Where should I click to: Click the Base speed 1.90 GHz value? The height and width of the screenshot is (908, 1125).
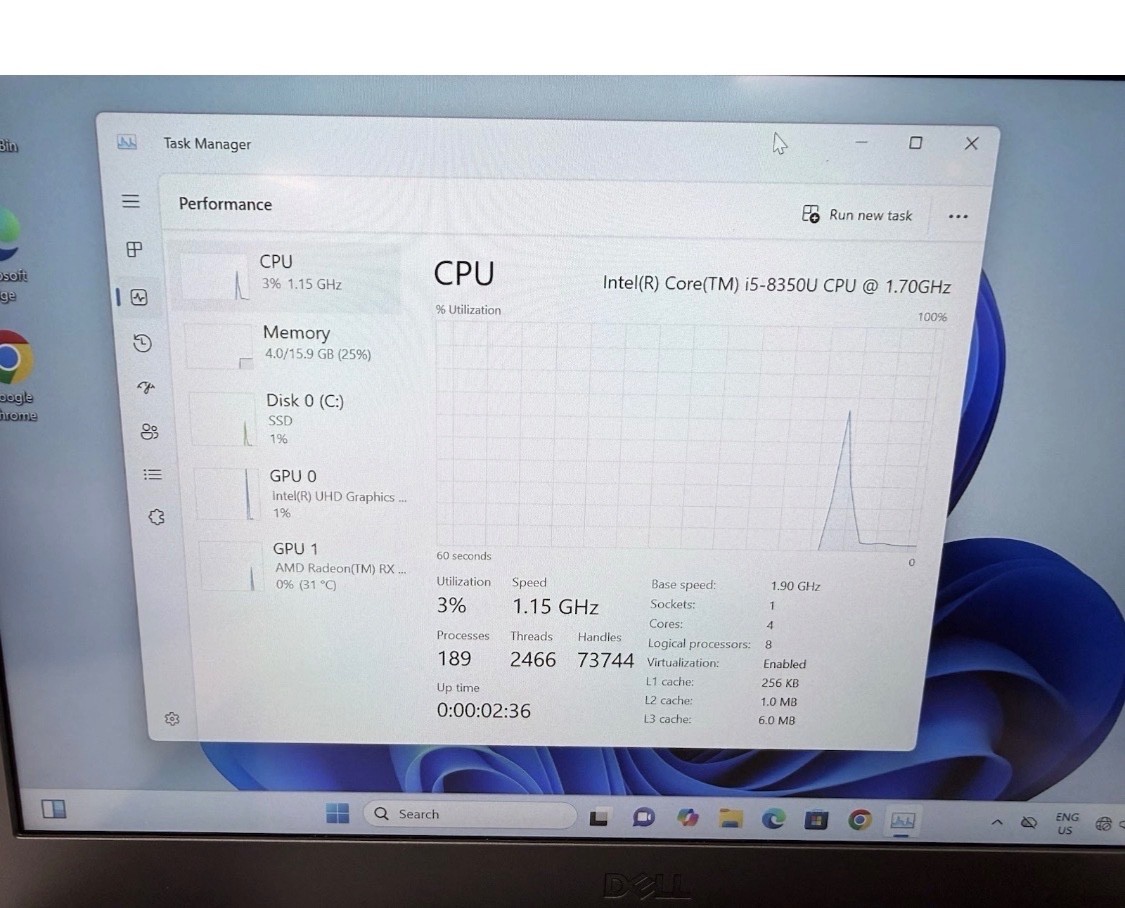click(795, 586)
